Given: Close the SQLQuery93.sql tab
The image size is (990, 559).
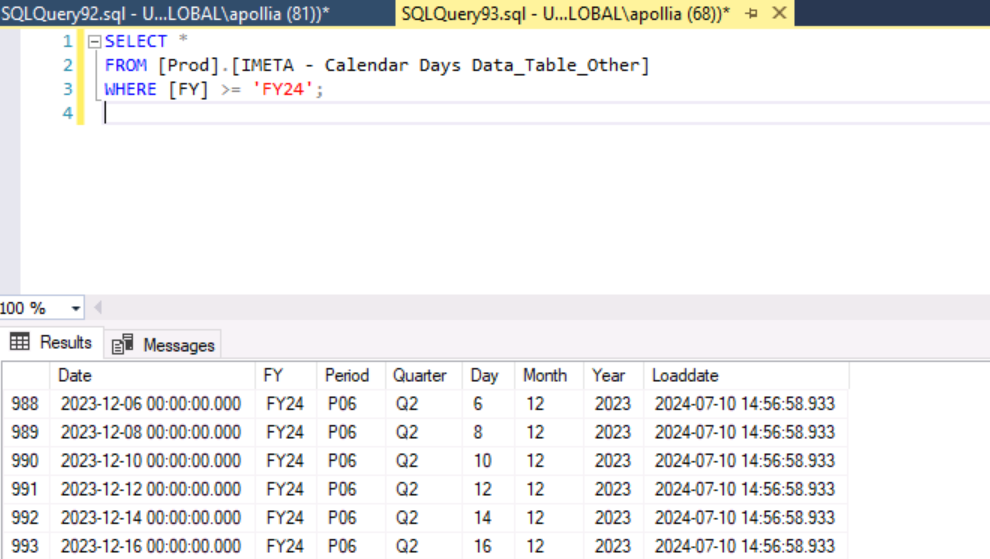Looking at the screenshot, I should (x=779, y=13).
